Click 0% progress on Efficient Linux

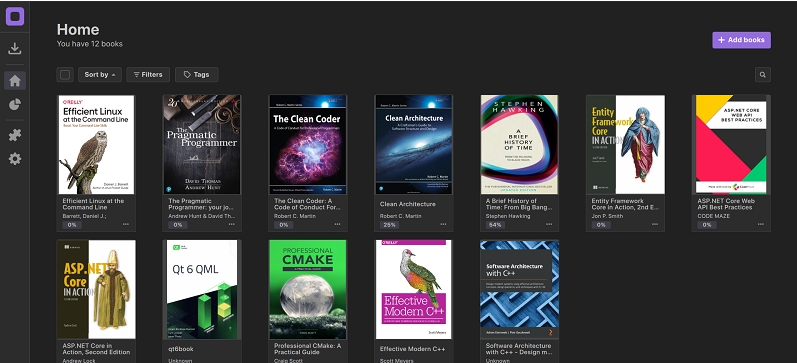point(72,225)
